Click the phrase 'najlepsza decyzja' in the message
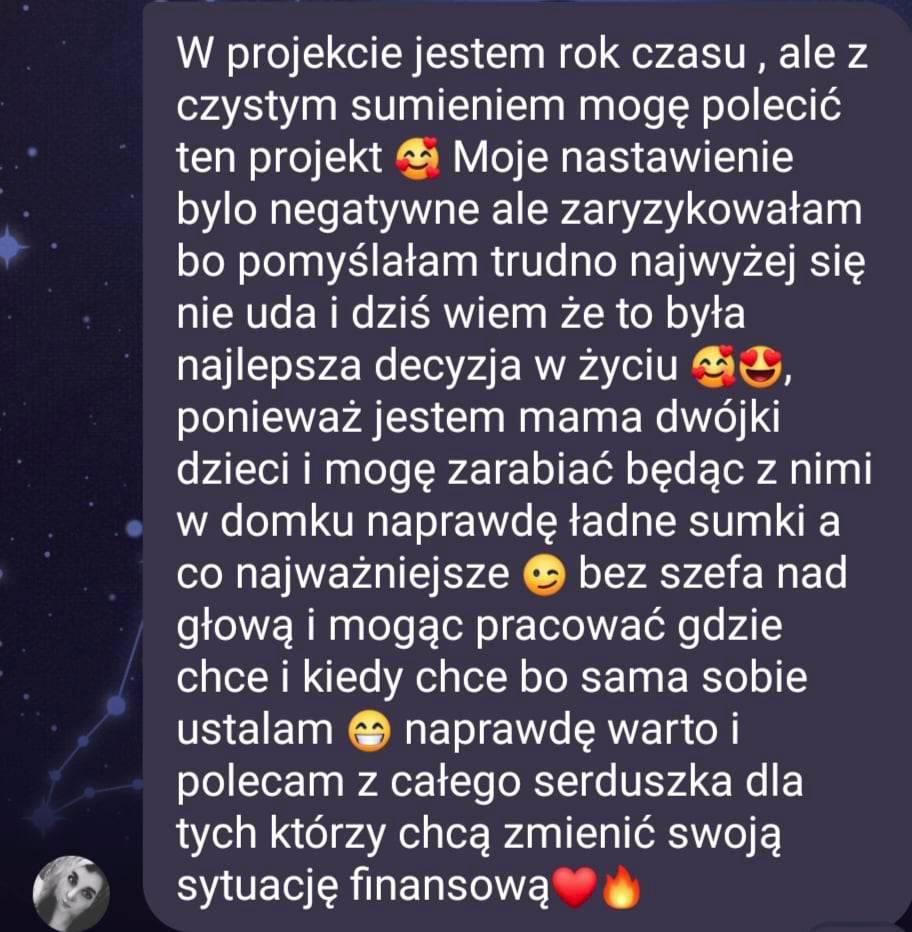Image resolution: width=912 pixels, height=932 pixels. [x=349, y=367]
